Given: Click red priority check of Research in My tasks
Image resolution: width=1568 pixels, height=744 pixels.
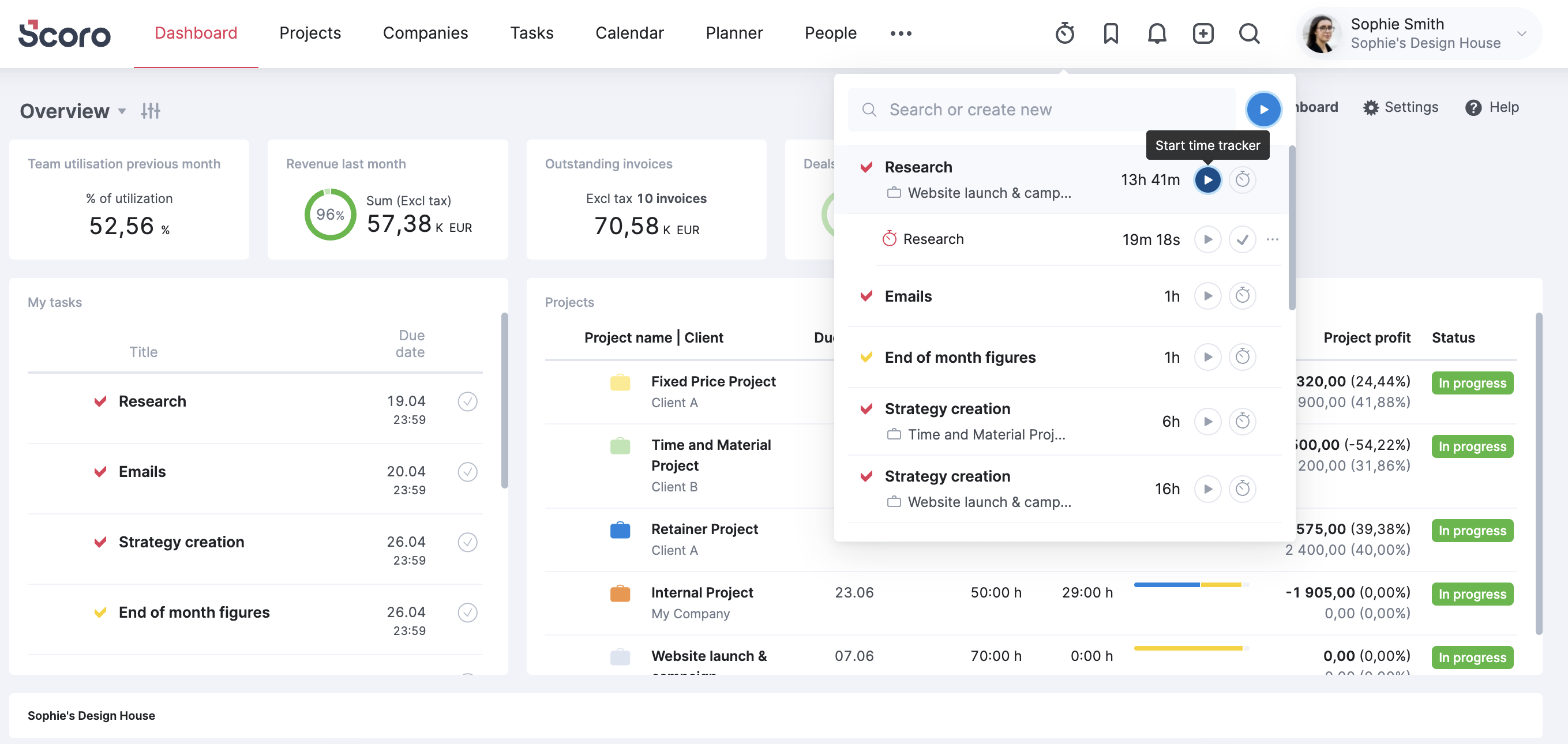Looking at the screenshot, I should click(x=100, y=401).
